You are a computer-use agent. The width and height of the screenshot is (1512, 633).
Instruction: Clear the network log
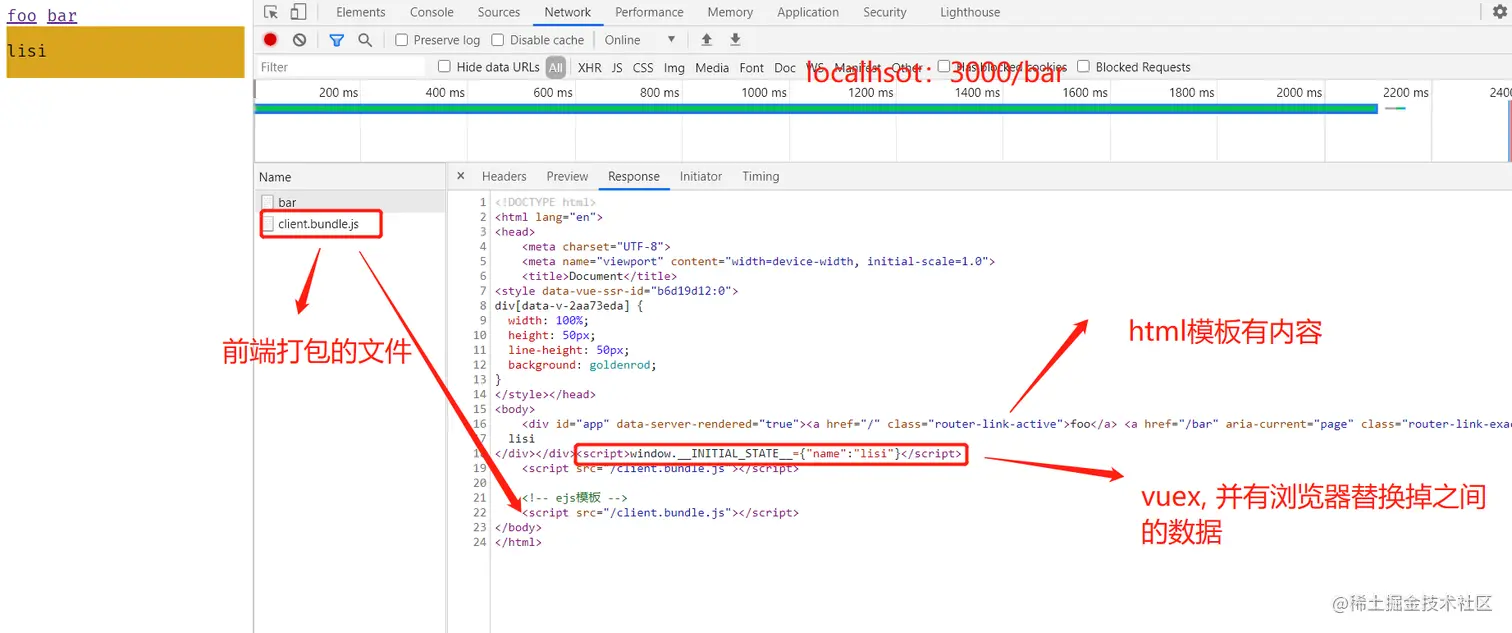point(299,40)
